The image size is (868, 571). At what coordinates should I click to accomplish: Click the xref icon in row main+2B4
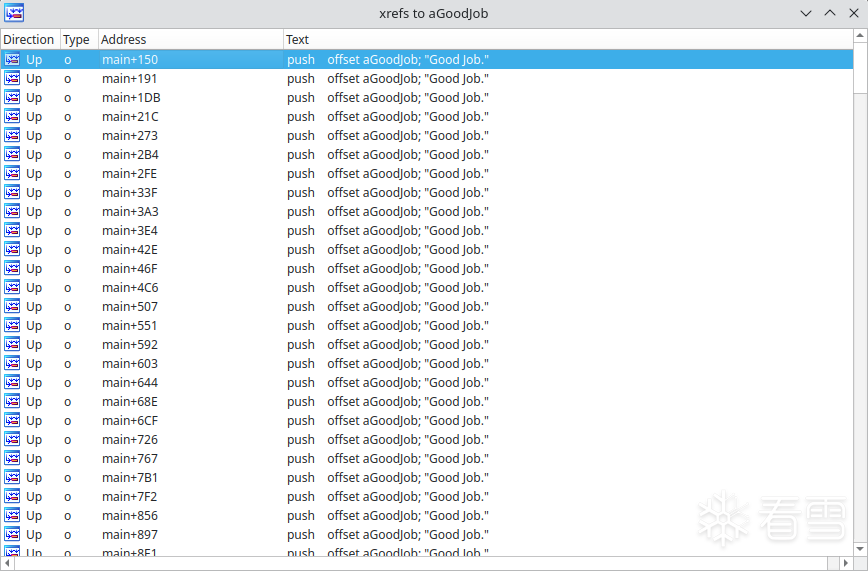pos(12,154)
